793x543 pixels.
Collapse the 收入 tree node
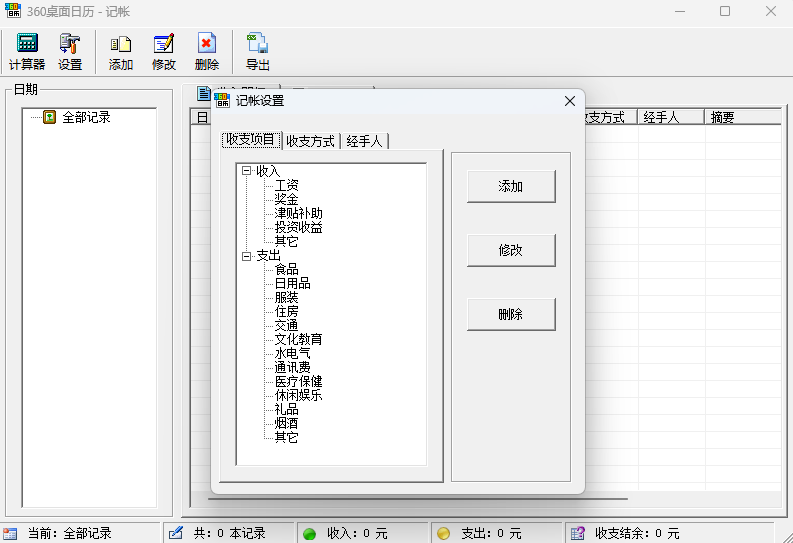(x=246, y=171)
